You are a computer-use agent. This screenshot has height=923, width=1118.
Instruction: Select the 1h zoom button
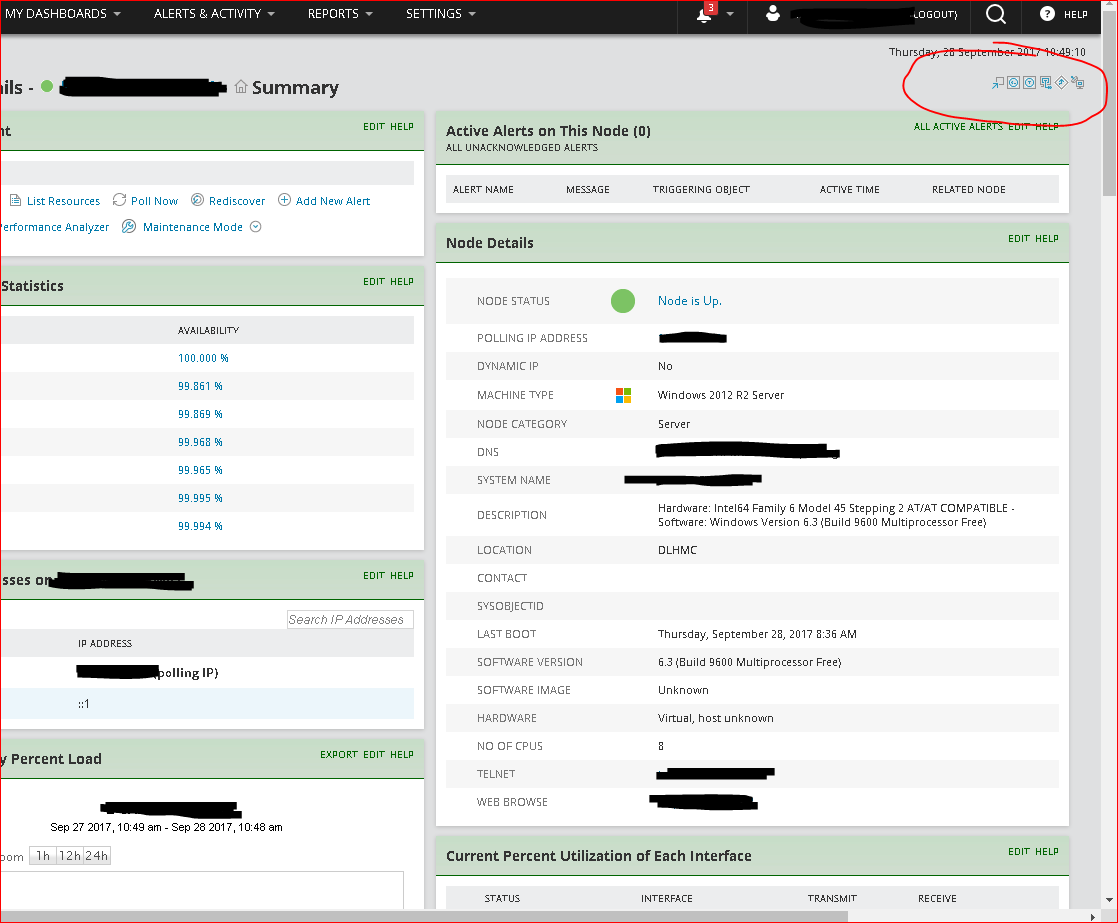click(x=43, y=855)
